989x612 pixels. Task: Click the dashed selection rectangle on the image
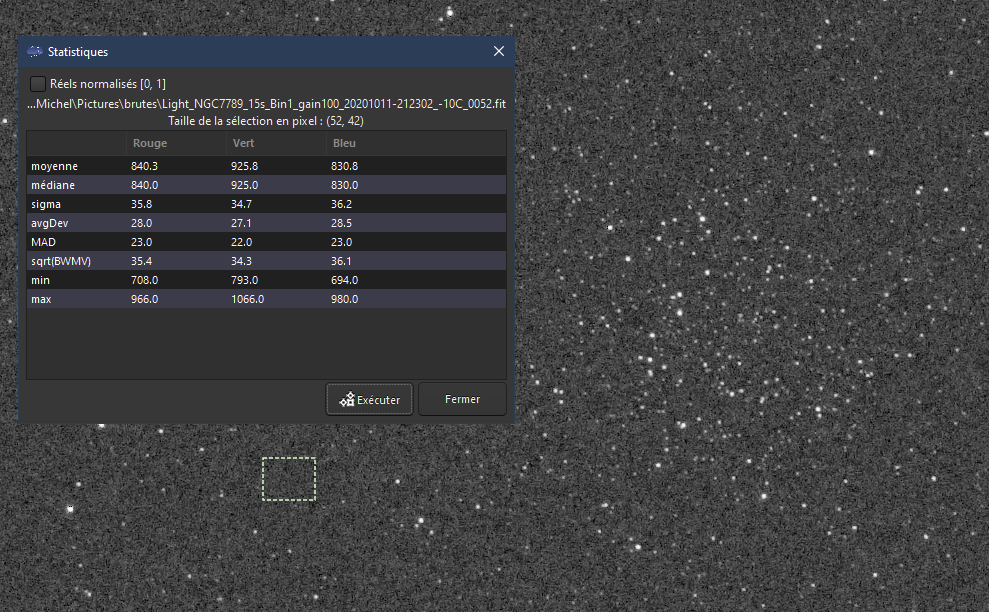click(x=288, y=478)
